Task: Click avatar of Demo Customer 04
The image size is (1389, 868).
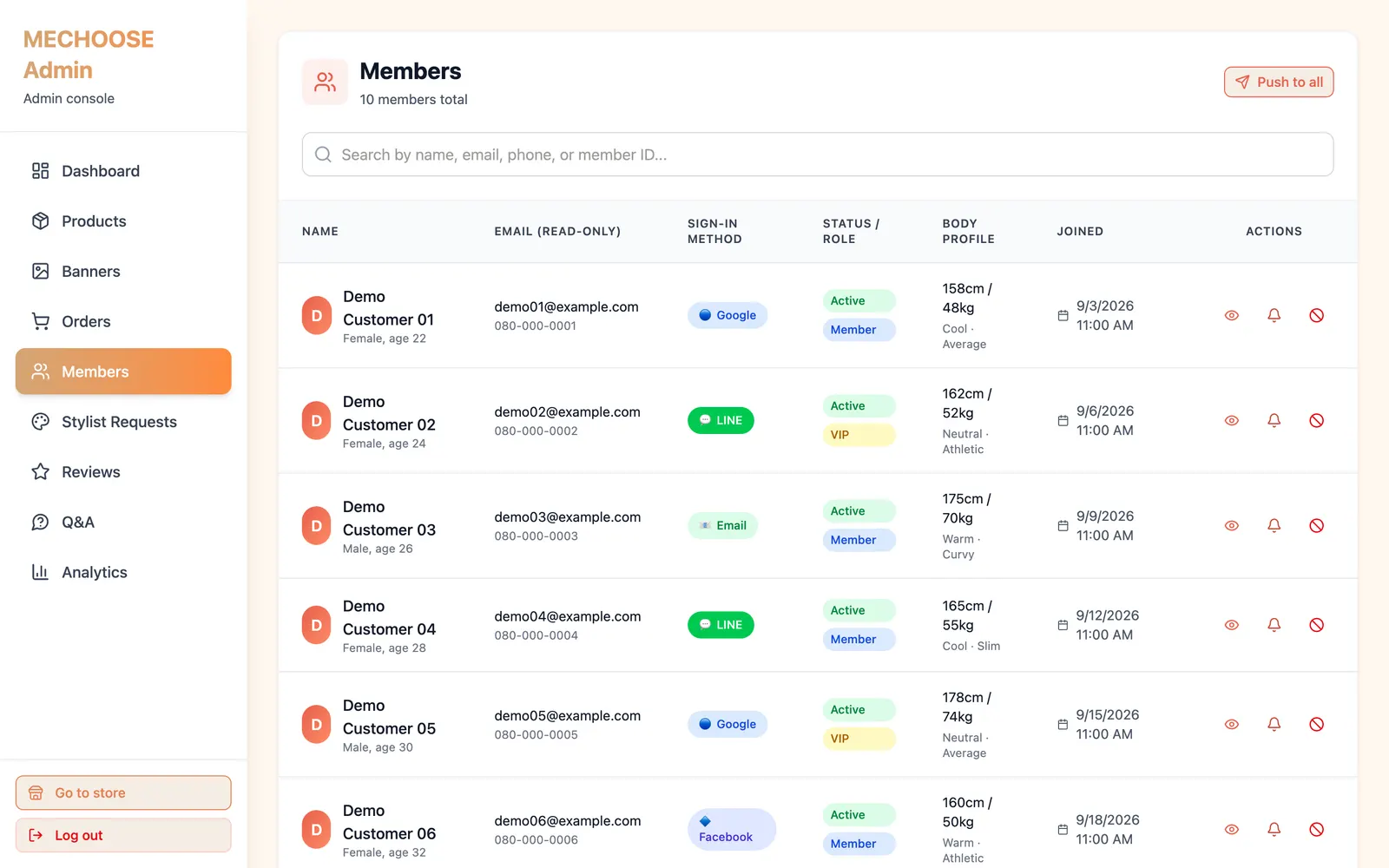Action: [317, 625]
